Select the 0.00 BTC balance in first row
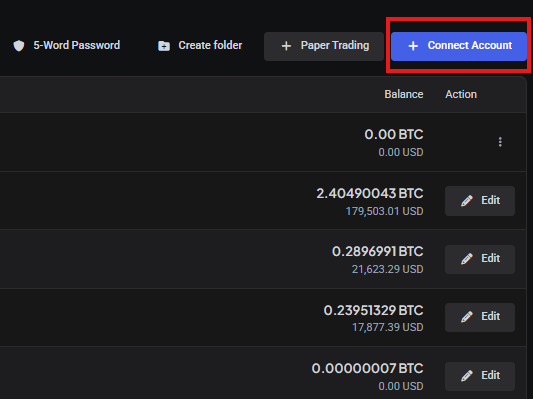This screenshot has width=533, height=399. pos(394,135)
